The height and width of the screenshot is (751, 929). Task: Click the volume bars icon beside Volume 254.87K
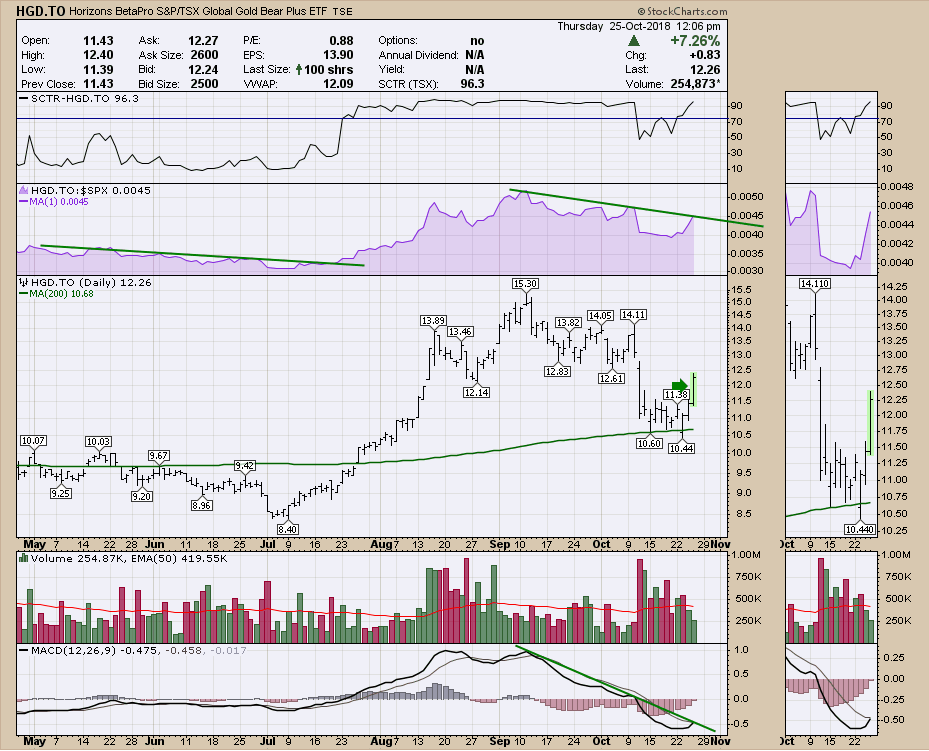click(24, 558)
